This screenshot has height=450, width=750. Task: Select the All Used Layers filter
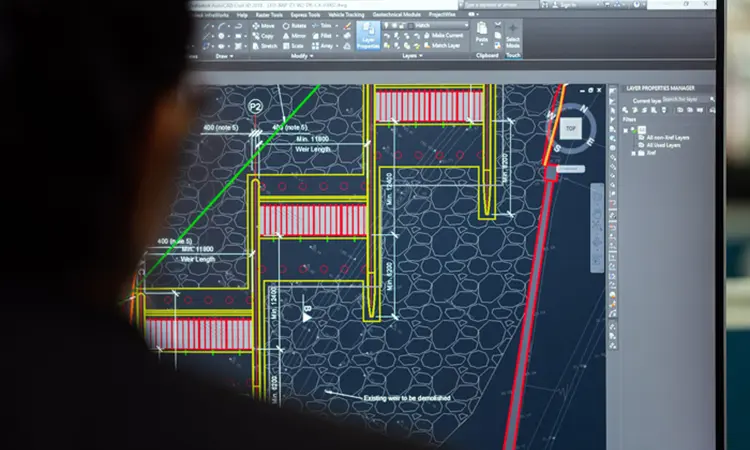tap(664, 145)
